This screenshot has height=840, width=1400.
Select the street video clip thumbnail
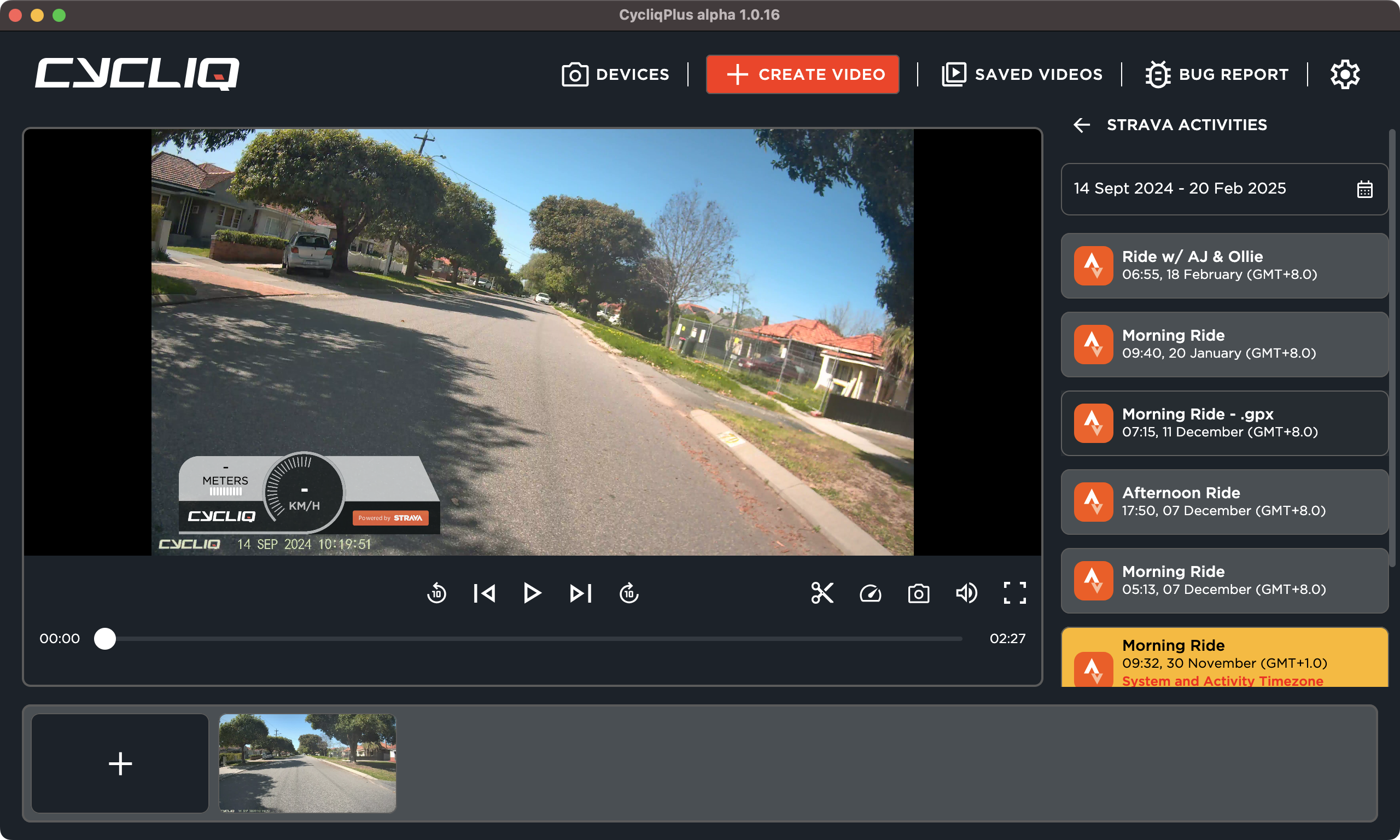[x=307, y=763]
